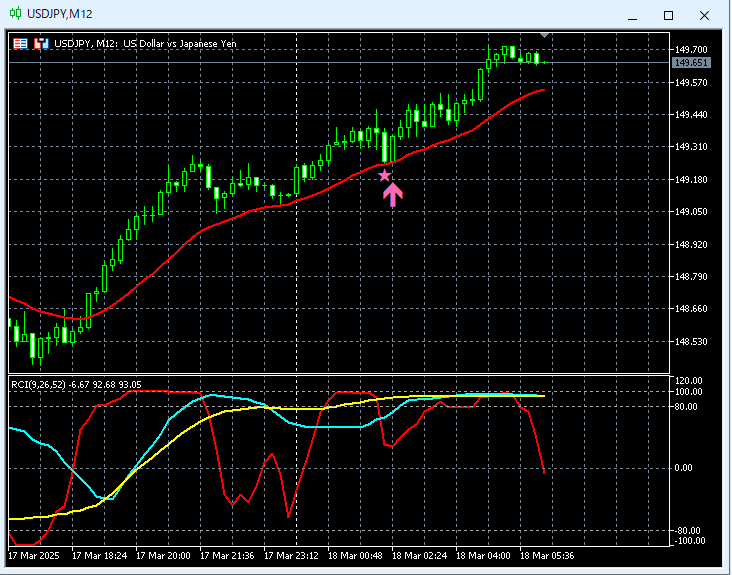732x575 pixels.
Task: Click the -80.00 RCI scale label
Action: tap(688, 531)
